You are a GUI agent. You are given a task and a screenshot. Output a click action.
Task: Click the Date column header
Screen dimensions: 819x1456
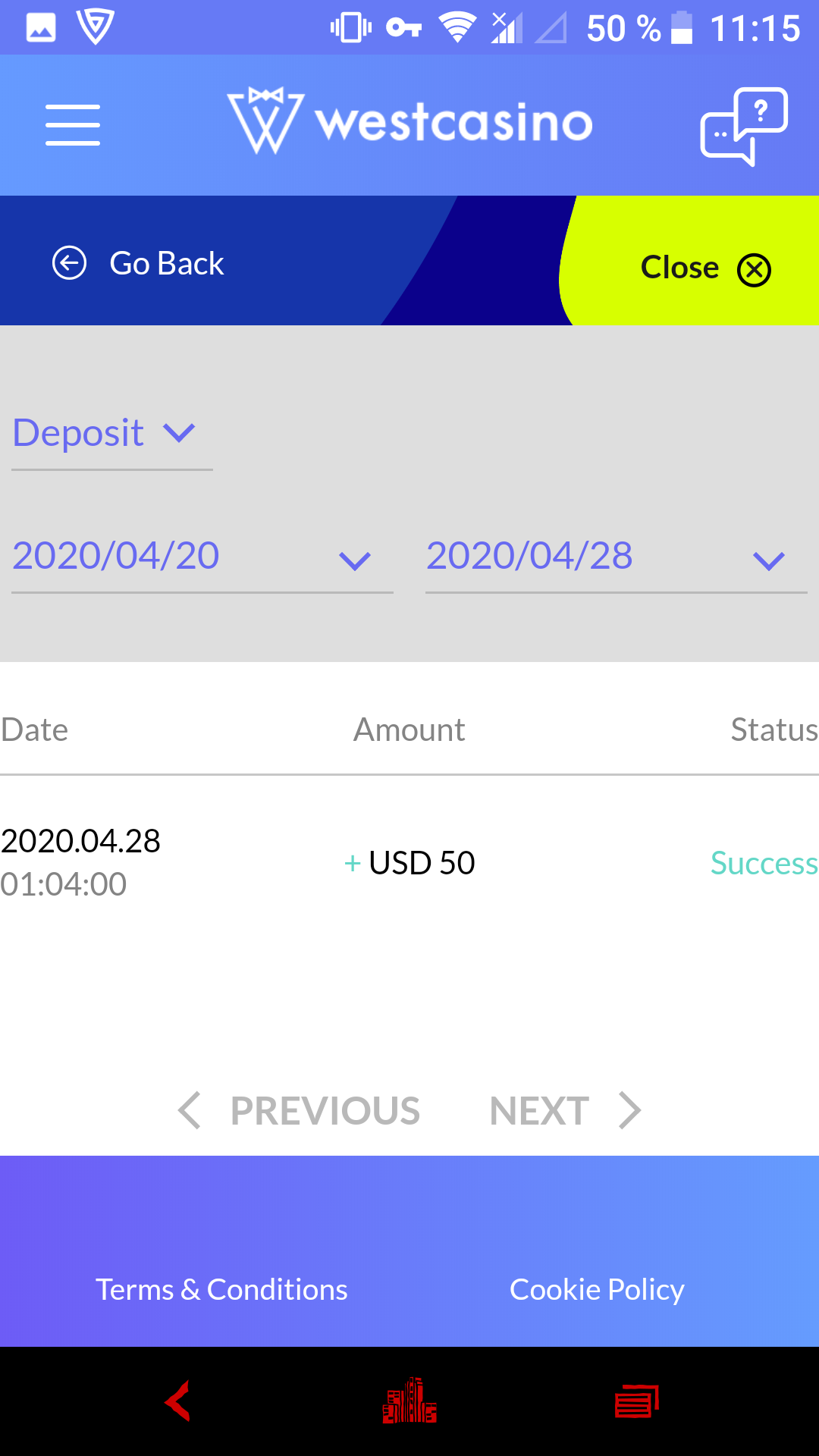tap(35, 730)
